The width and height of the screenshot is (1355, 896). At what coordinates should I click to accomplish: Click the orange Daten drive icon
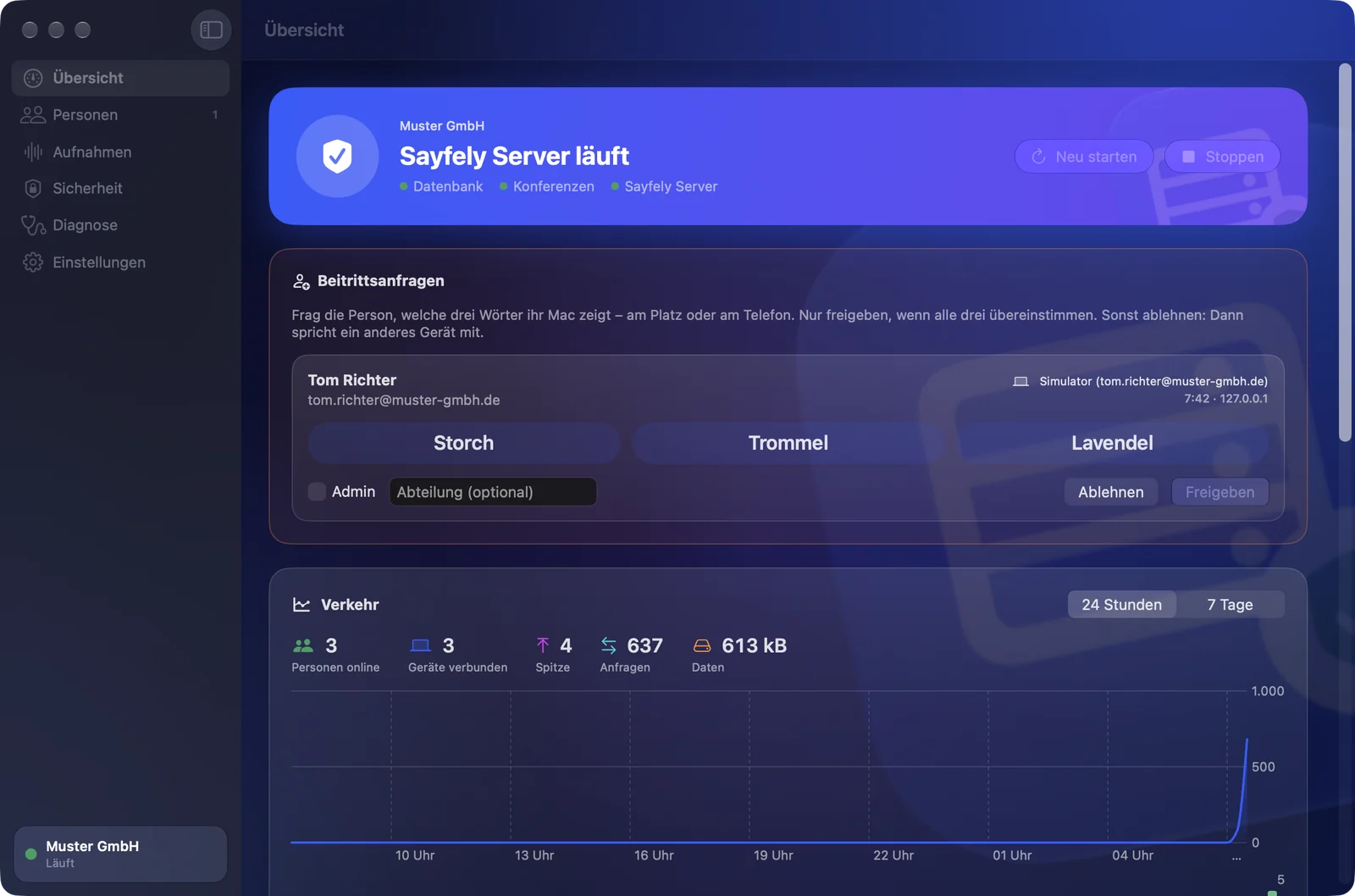coord(702,645)
